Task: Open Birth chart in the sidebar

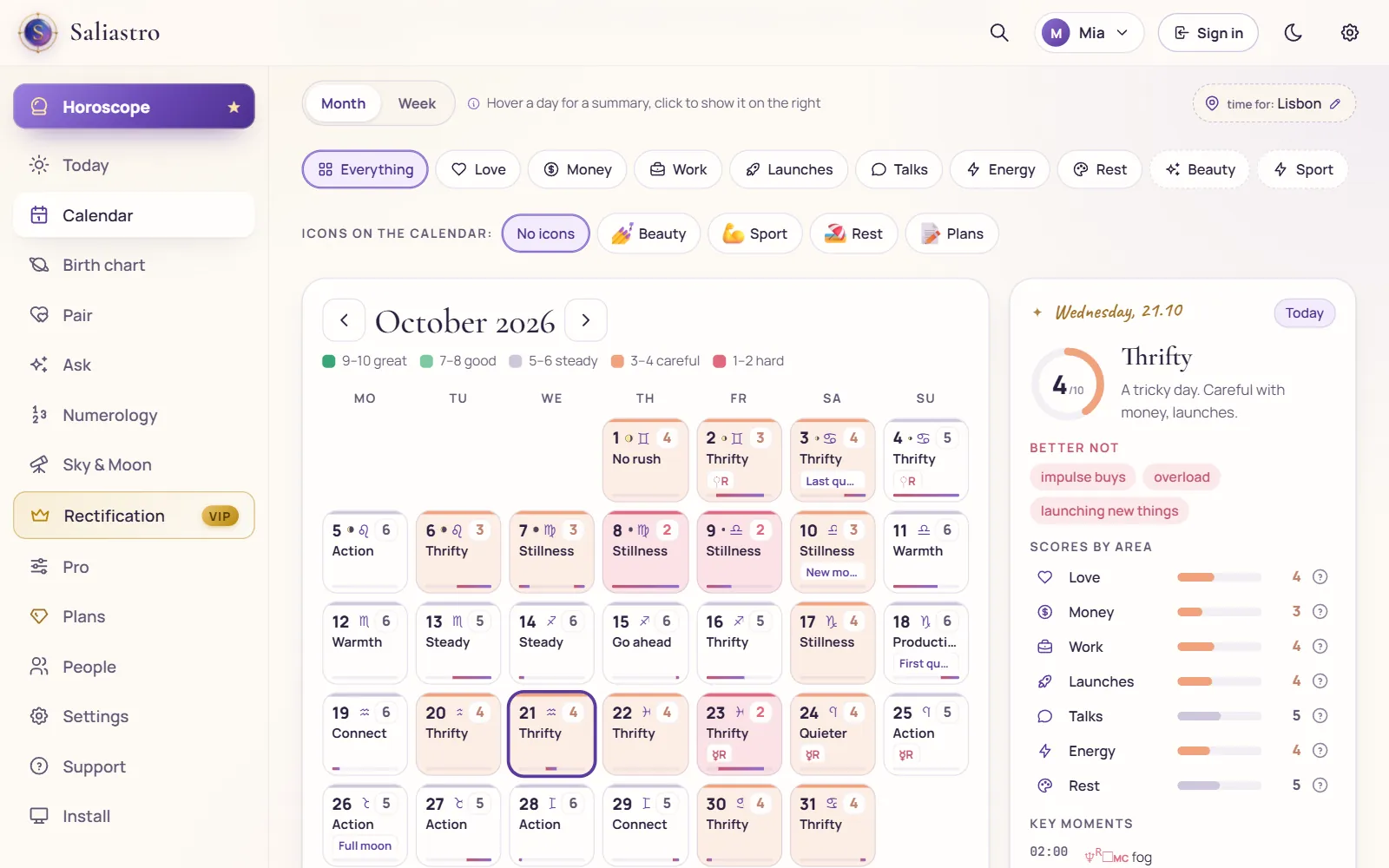Action: tap(134, 265)
